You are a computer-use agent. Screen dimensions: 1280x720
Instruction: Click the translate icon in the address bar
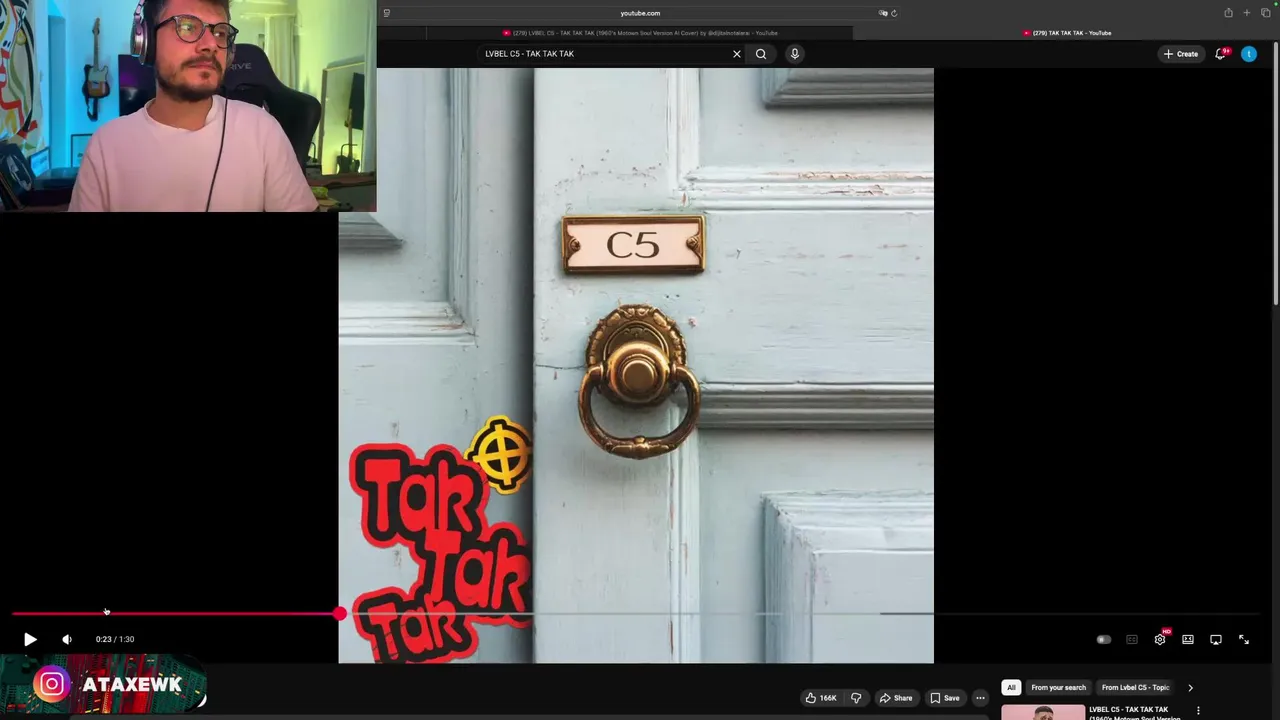click(883, 13)
